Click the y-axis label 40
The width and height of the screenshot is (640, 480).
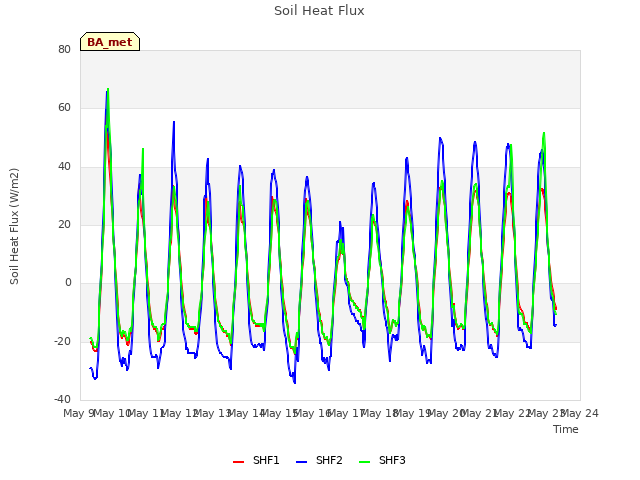point(64,166)
